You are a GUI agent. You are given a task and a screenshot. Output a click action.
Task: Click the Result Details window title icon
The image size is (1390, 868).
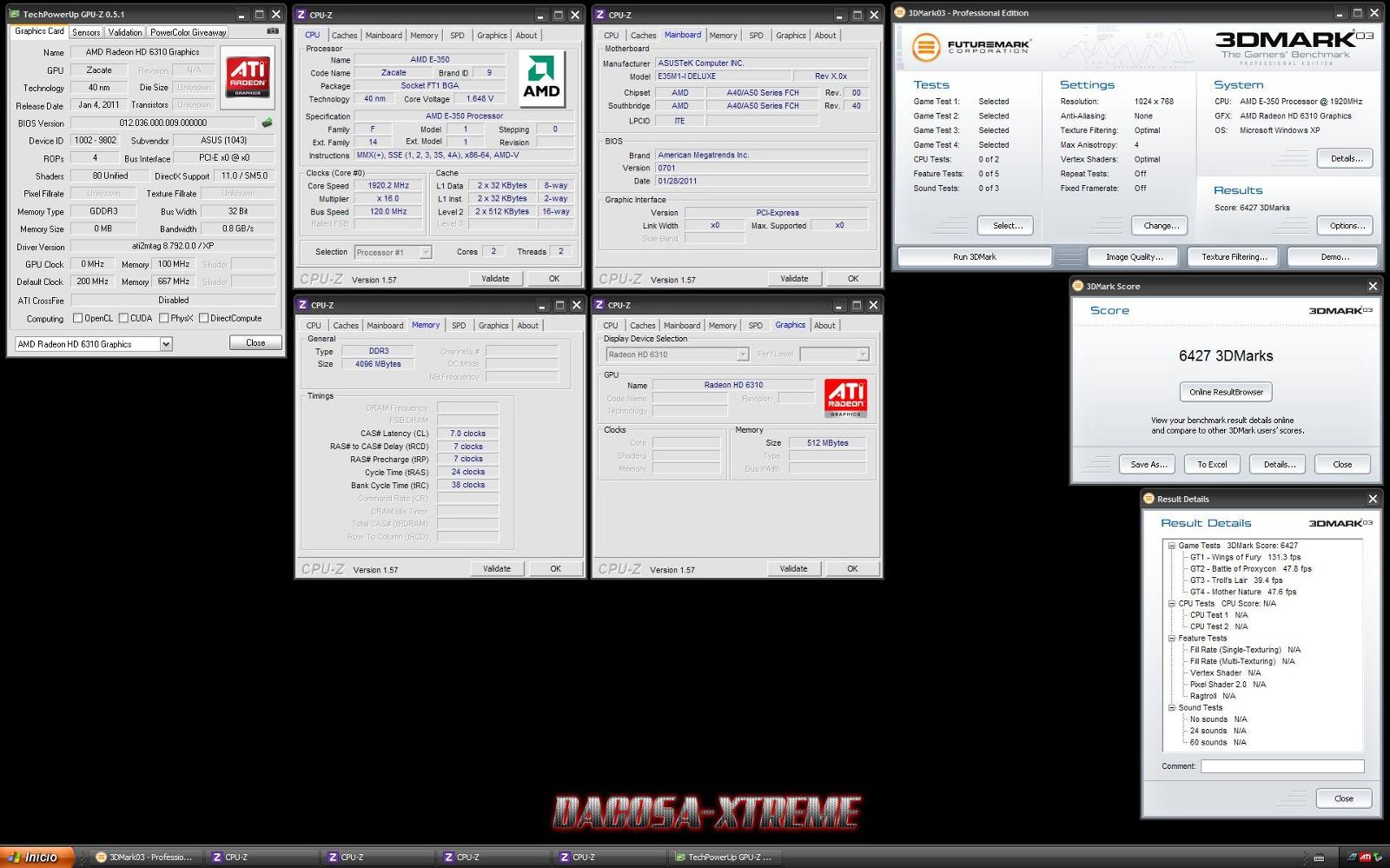[1149, 499]
